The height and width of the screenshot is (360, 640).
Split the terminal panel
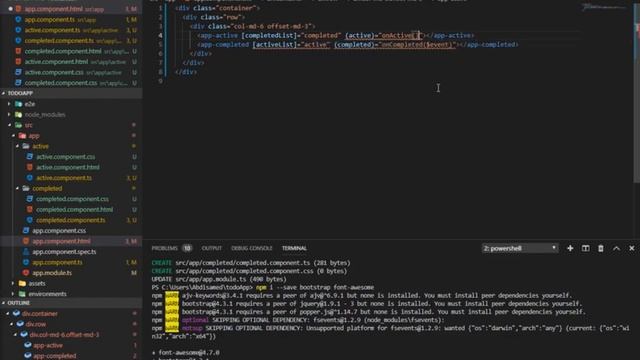point(585,248)
